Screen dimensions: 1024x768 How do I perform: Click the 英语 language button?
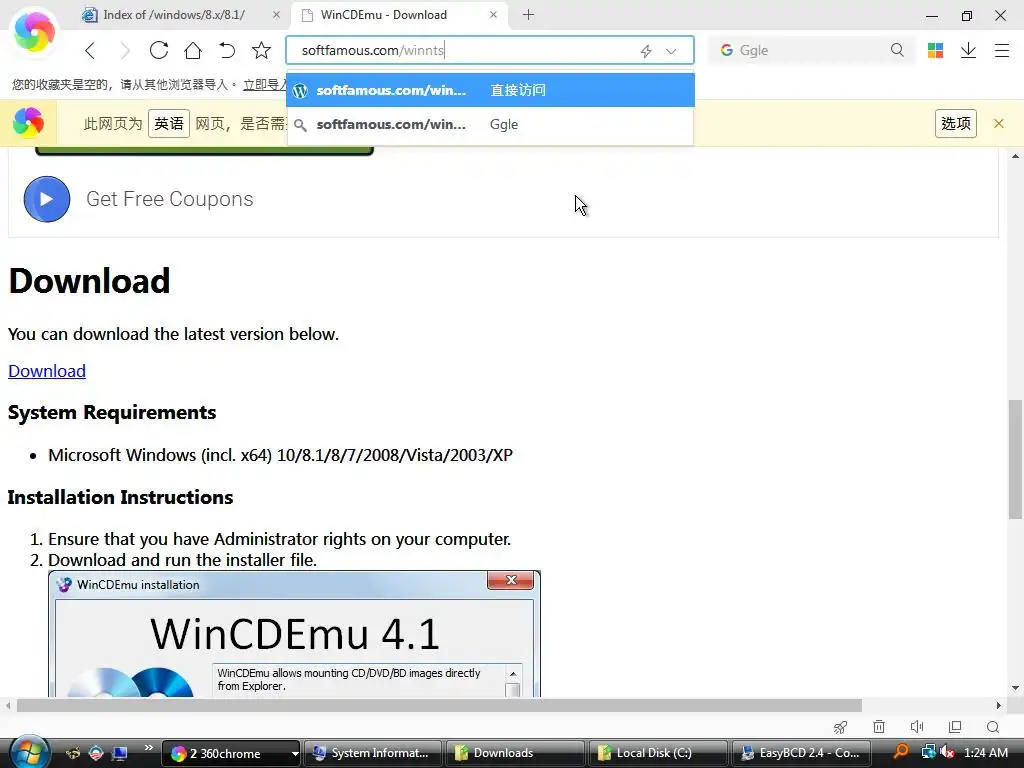coord(168,123)
